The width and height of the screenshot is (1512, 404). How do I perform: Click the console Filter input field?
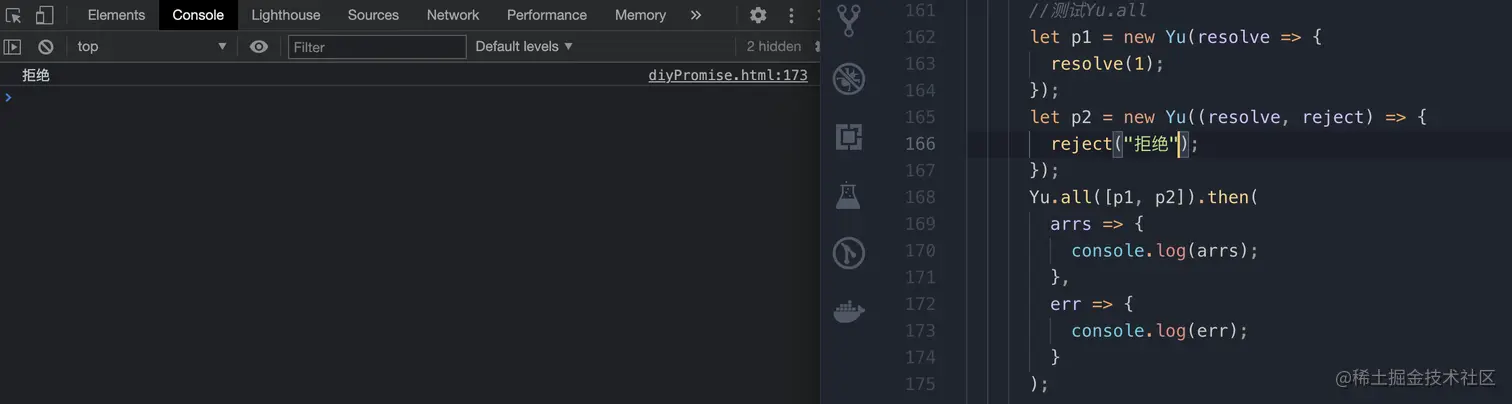coord(377,47)
